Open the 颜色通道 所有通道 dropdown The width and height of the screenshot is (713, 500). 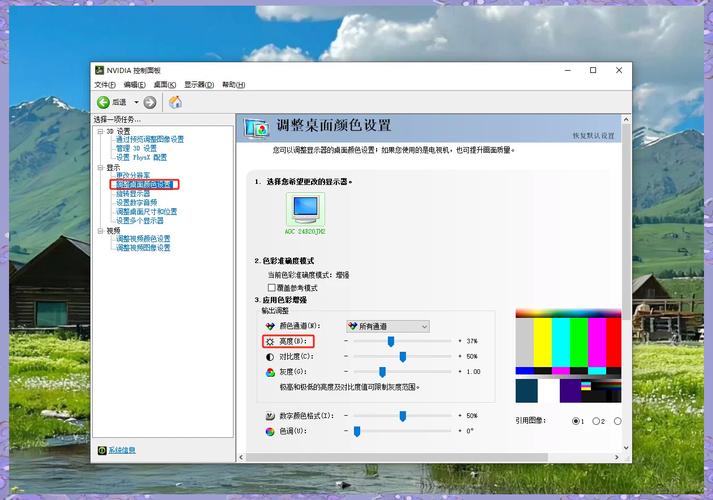[387, 326]
